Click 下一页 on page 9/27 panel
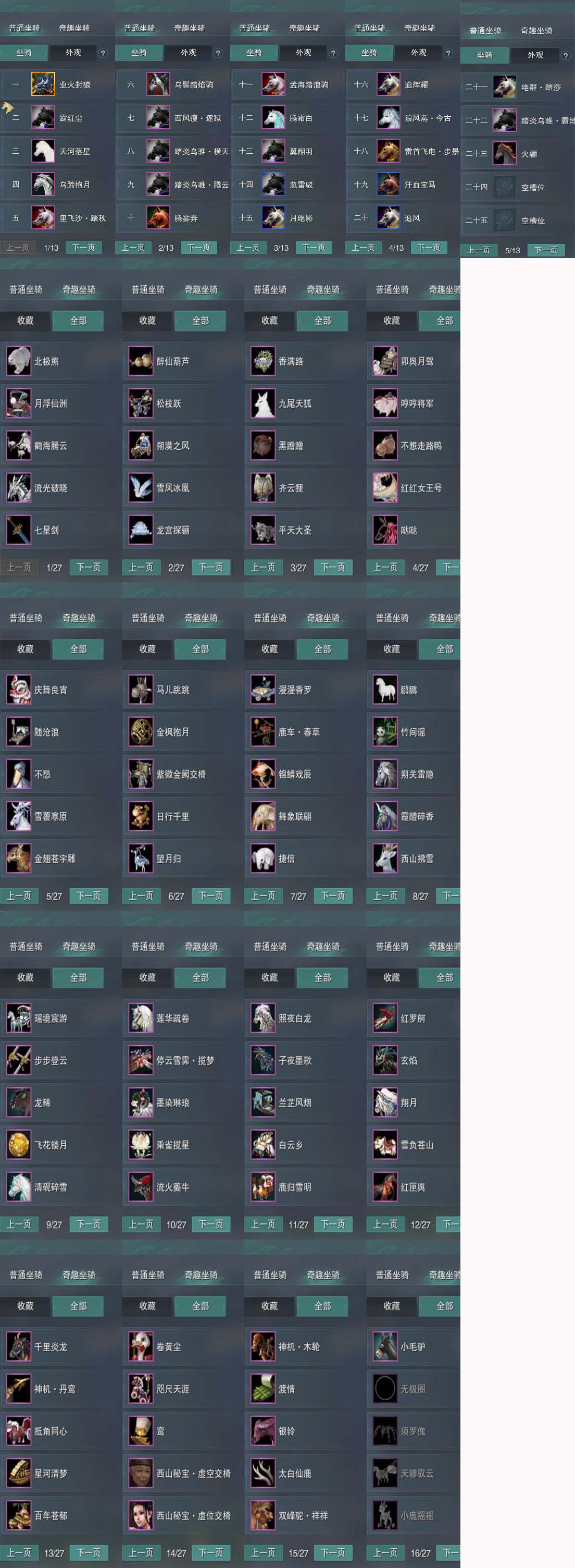 89,1224
